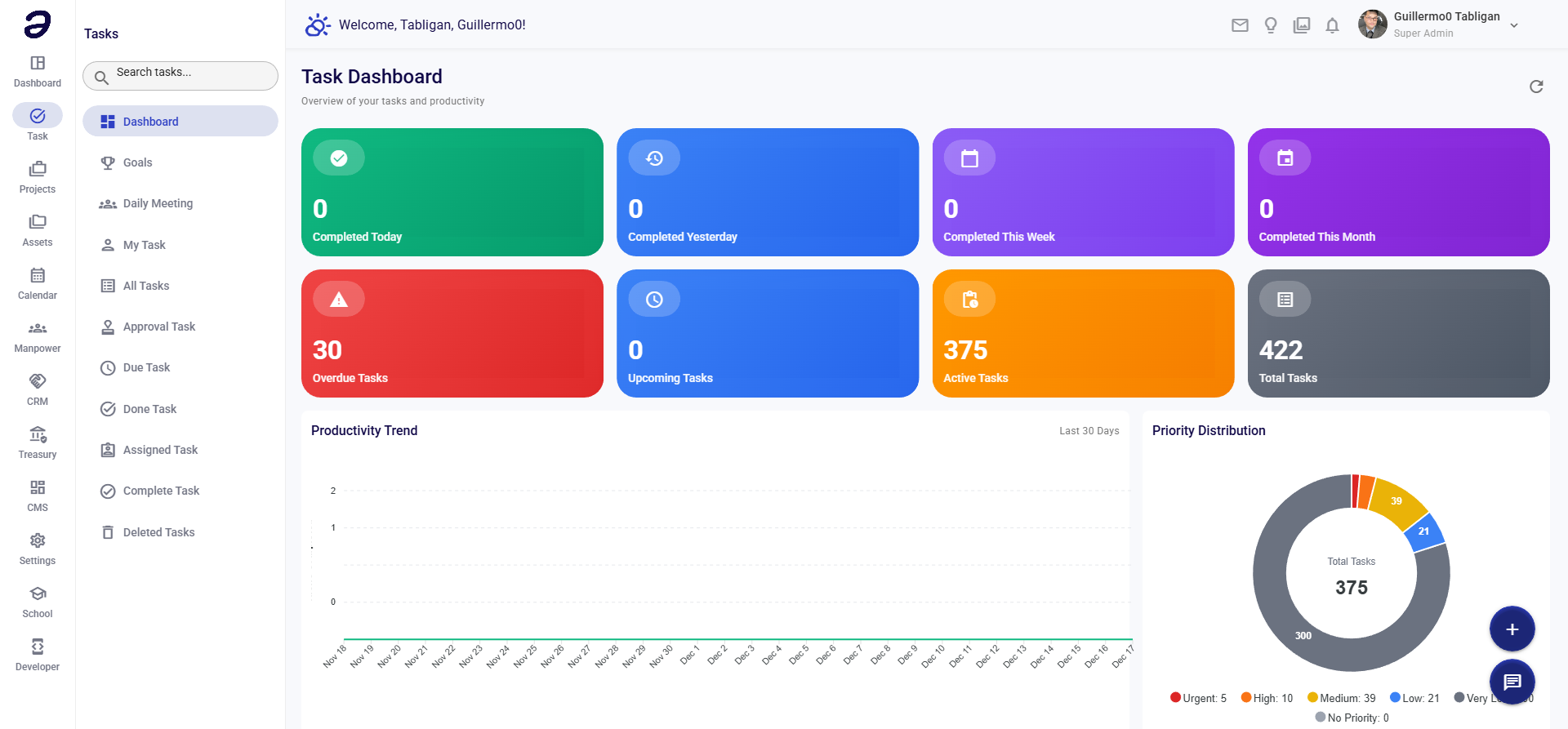Toggle the Urgent legend swatch

[x=1175, y=697]
